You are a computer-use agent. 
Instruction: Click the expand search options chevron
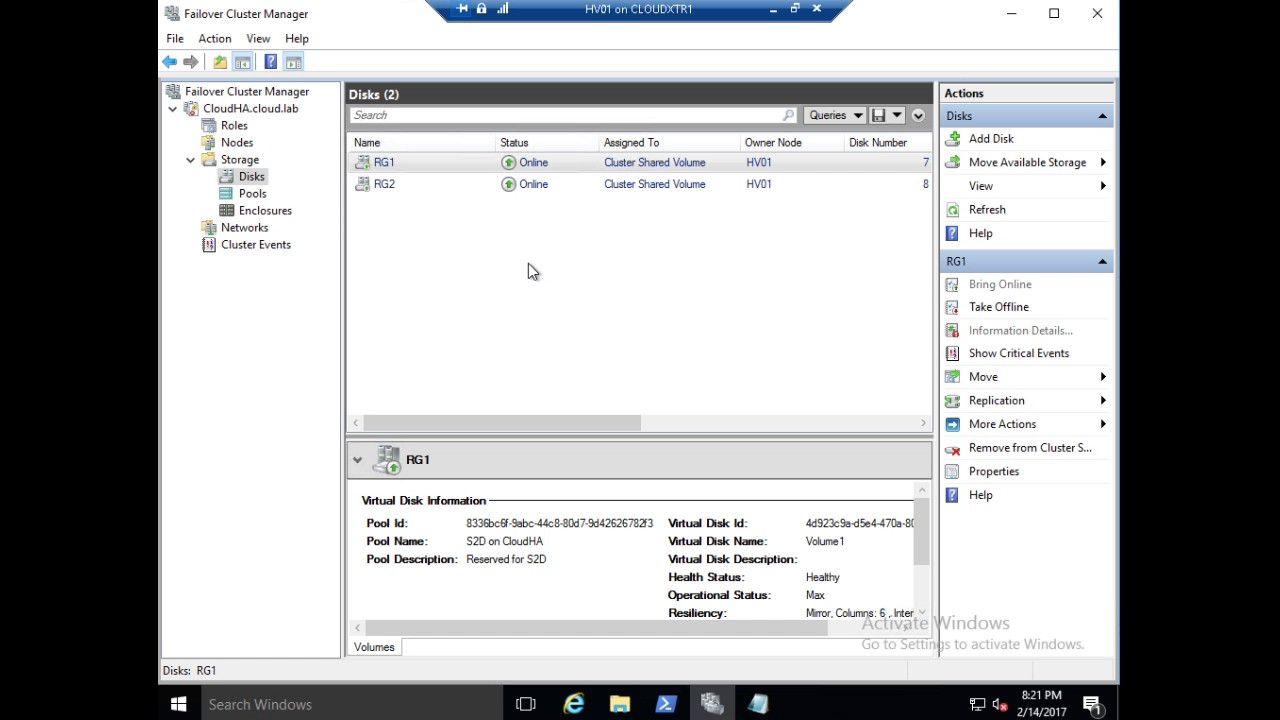pyautogui.click(x=918, y=115)
